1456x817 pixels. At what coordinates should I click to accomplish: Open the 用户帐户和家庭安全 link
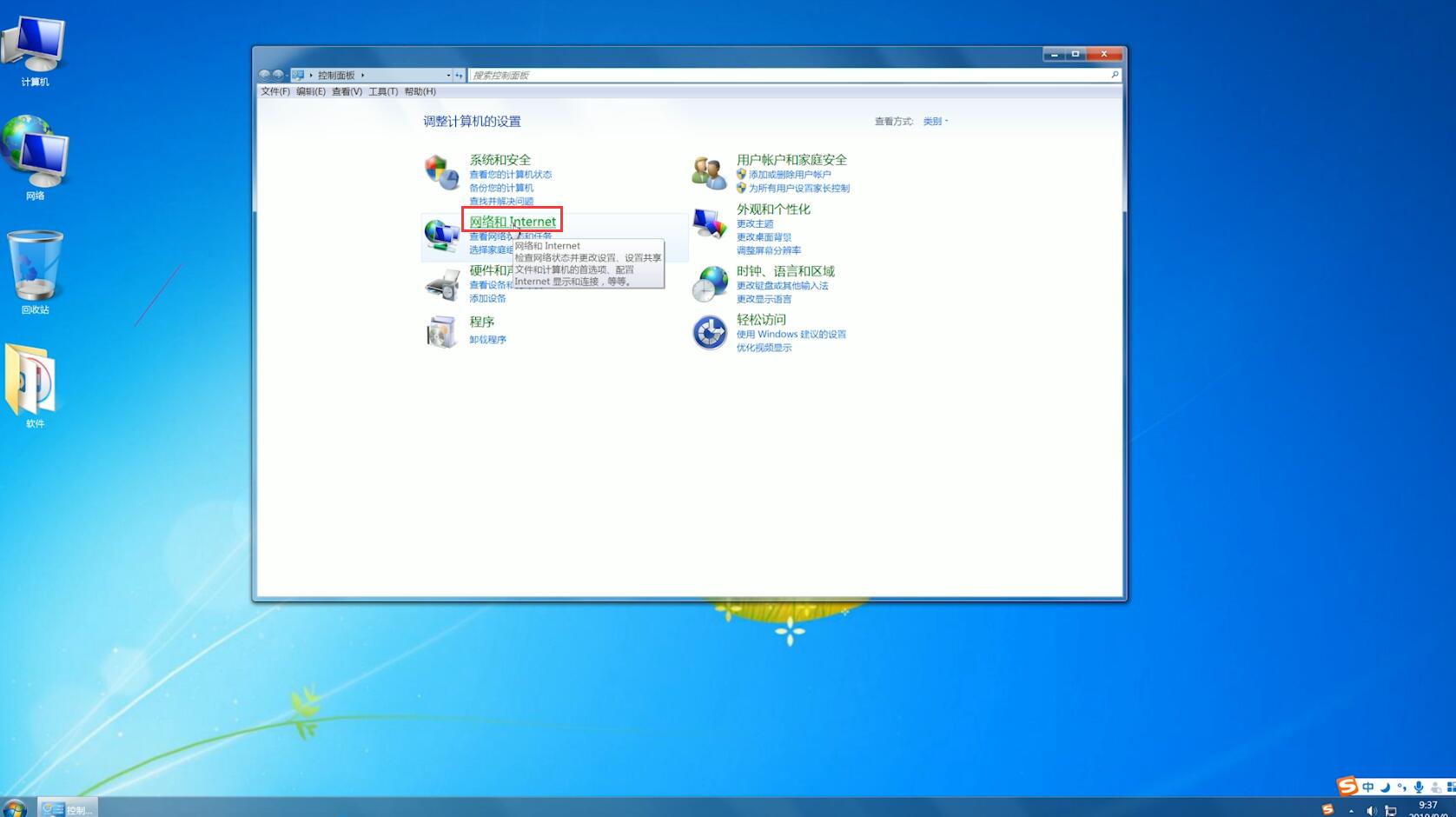[x=791, y=160]
